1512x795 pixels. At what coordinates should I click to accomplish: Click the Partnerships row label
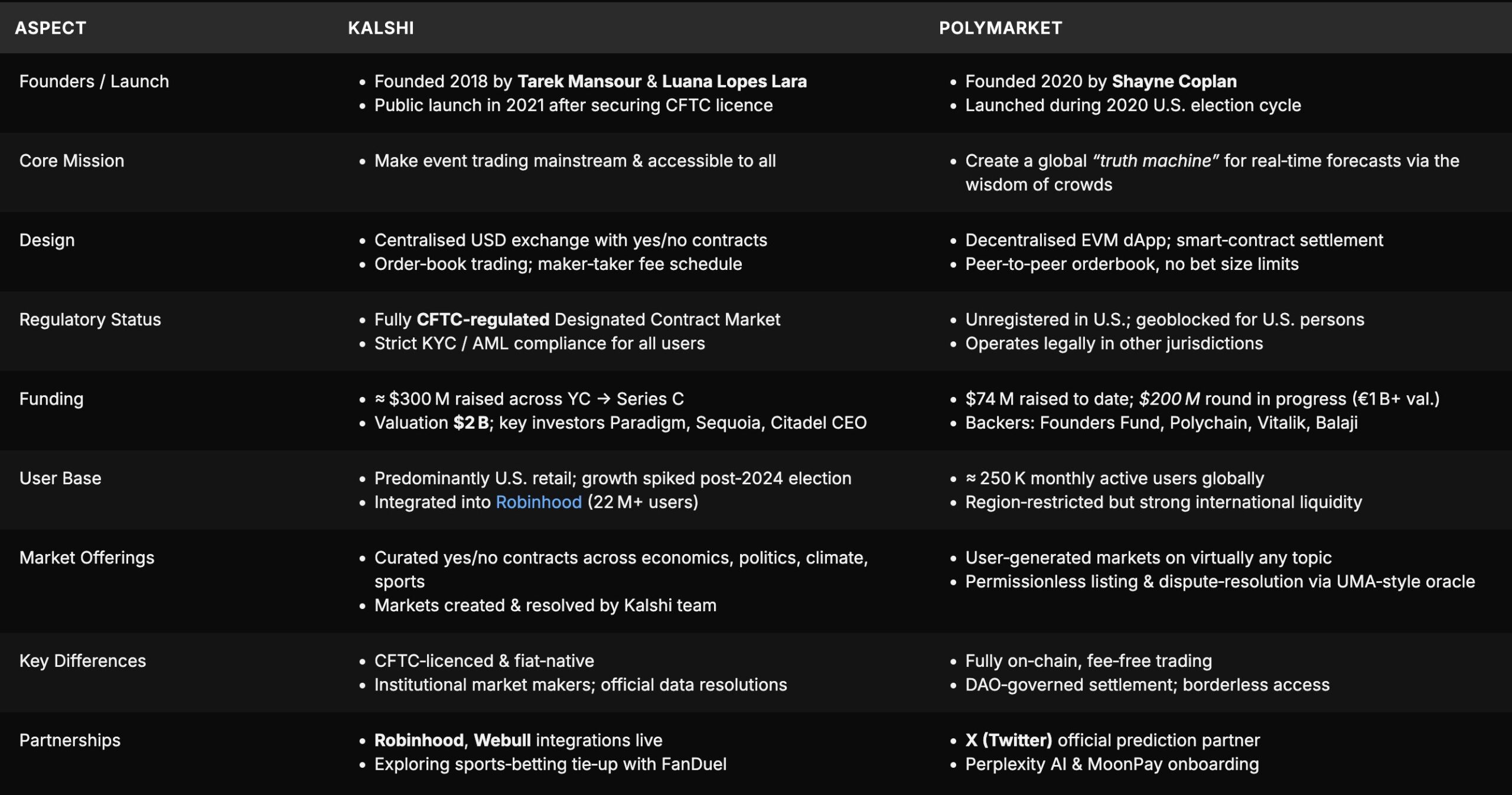tap(70, 740)
